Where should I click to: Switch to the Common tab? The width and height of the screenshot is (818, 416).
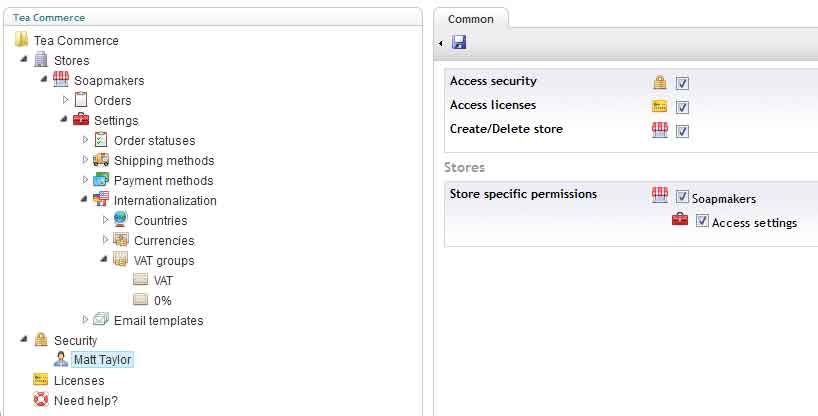click(x=471, y=19)
